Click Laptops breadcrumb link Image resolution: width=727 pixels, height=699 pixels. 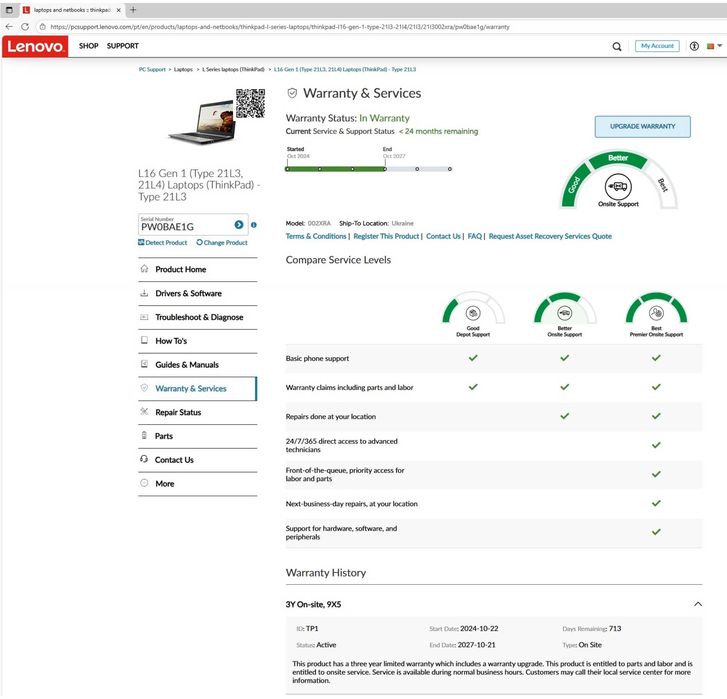(183, 70)
